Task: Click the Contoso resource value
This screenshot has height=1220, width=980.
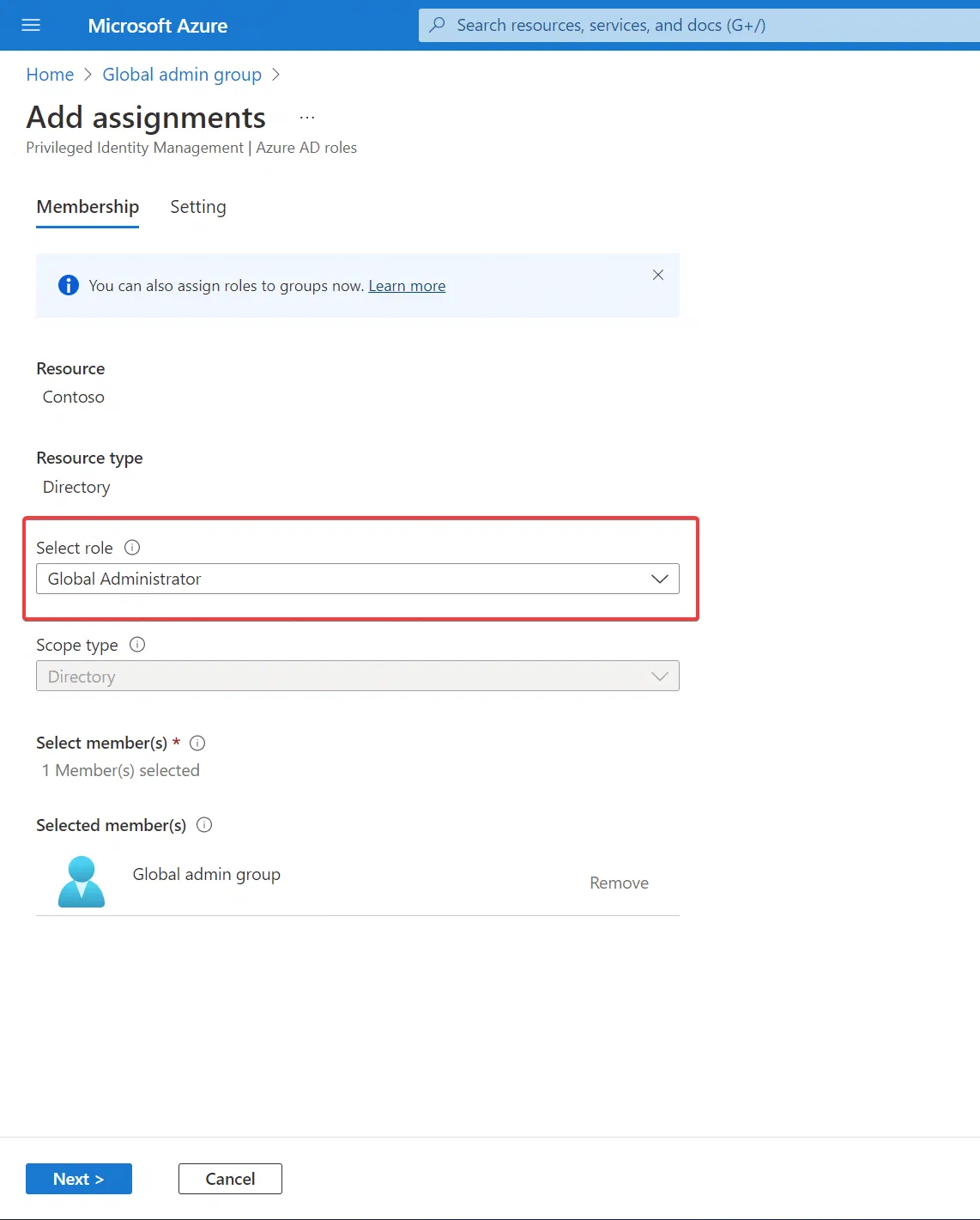Action: pyautogui.click(x=74, y=397)
